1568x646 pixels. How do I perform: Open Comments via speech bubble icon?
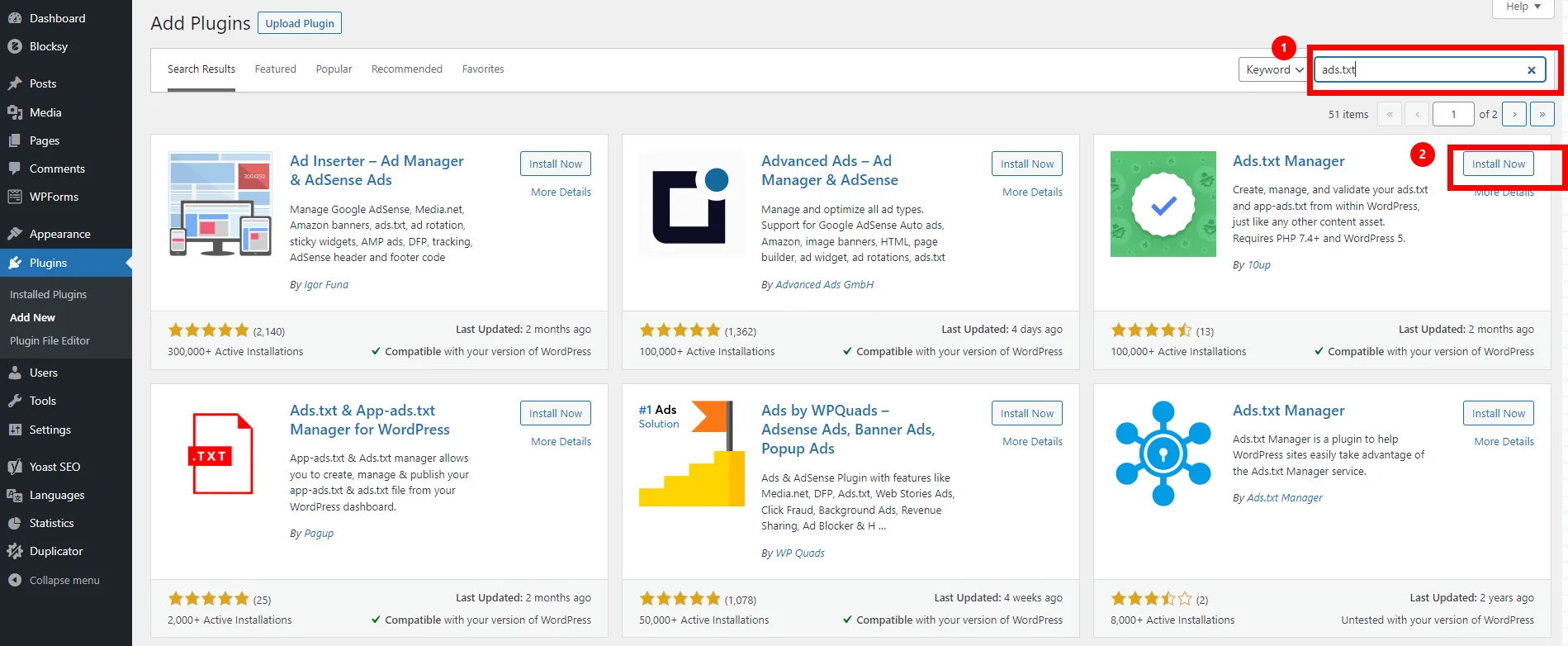[15, 169]
